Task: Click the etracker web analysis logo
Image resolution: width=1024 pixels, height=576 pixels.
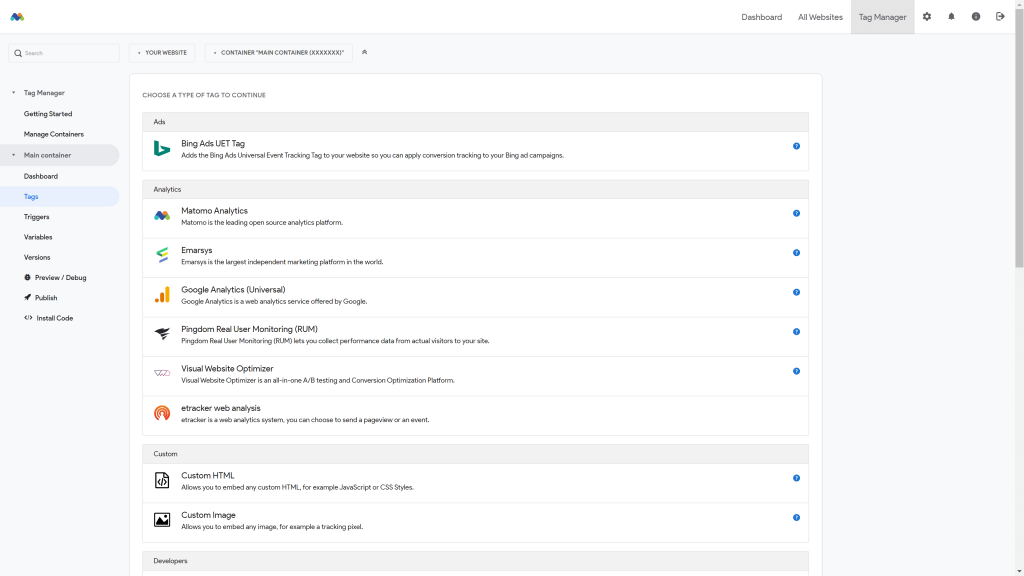Action: [162, 413]
